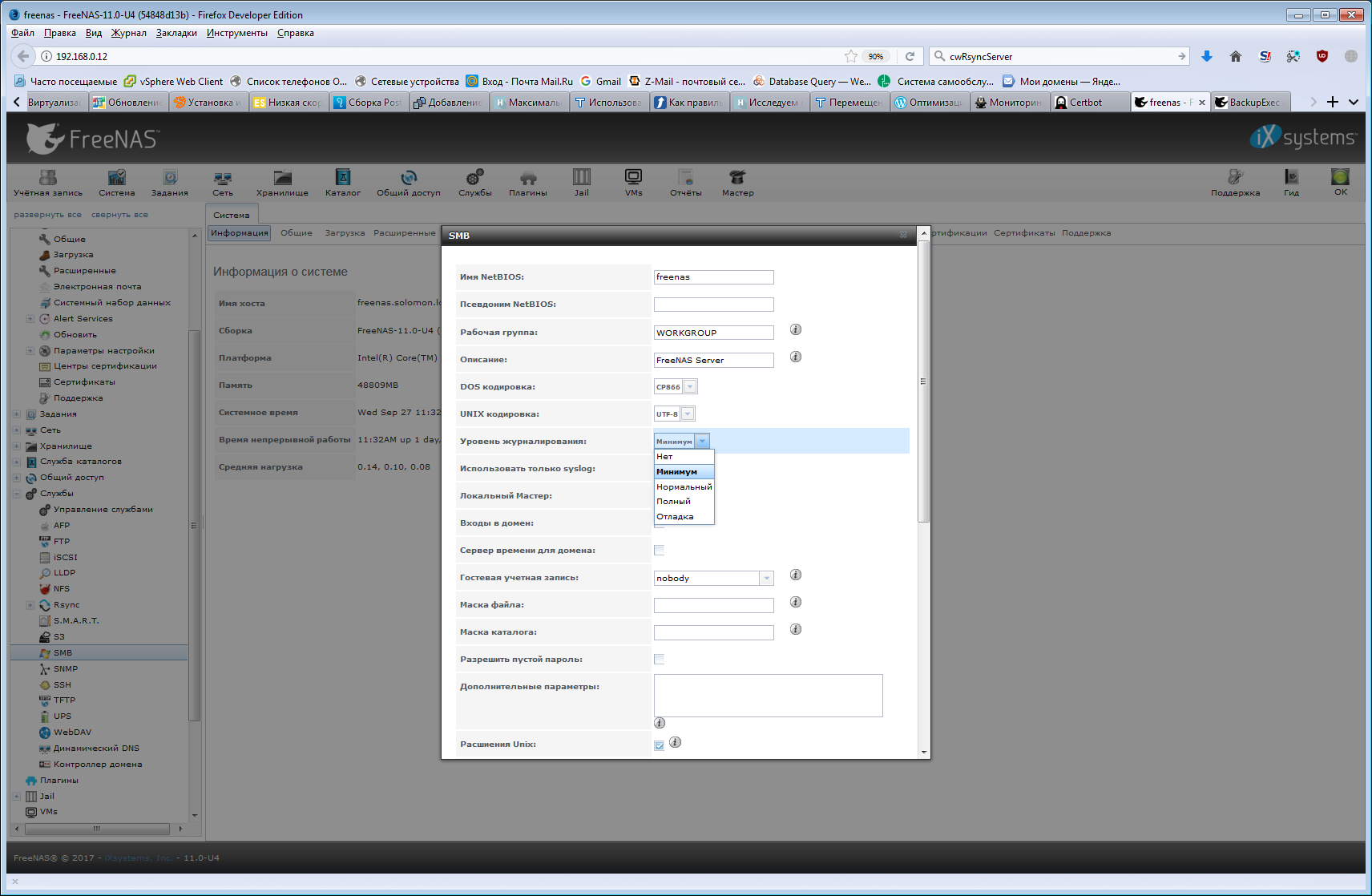Screen dimensions: 1372x896
Task: Show help info for Гостевая учетная запись
Action: tap(796, 575)
